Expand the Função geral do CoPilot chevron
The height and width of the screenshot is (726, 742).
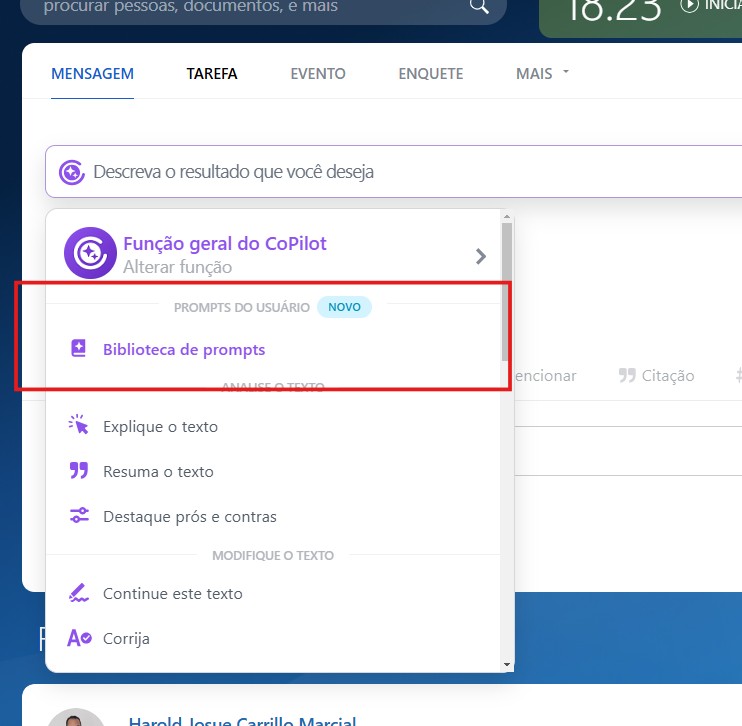point(481,256)
